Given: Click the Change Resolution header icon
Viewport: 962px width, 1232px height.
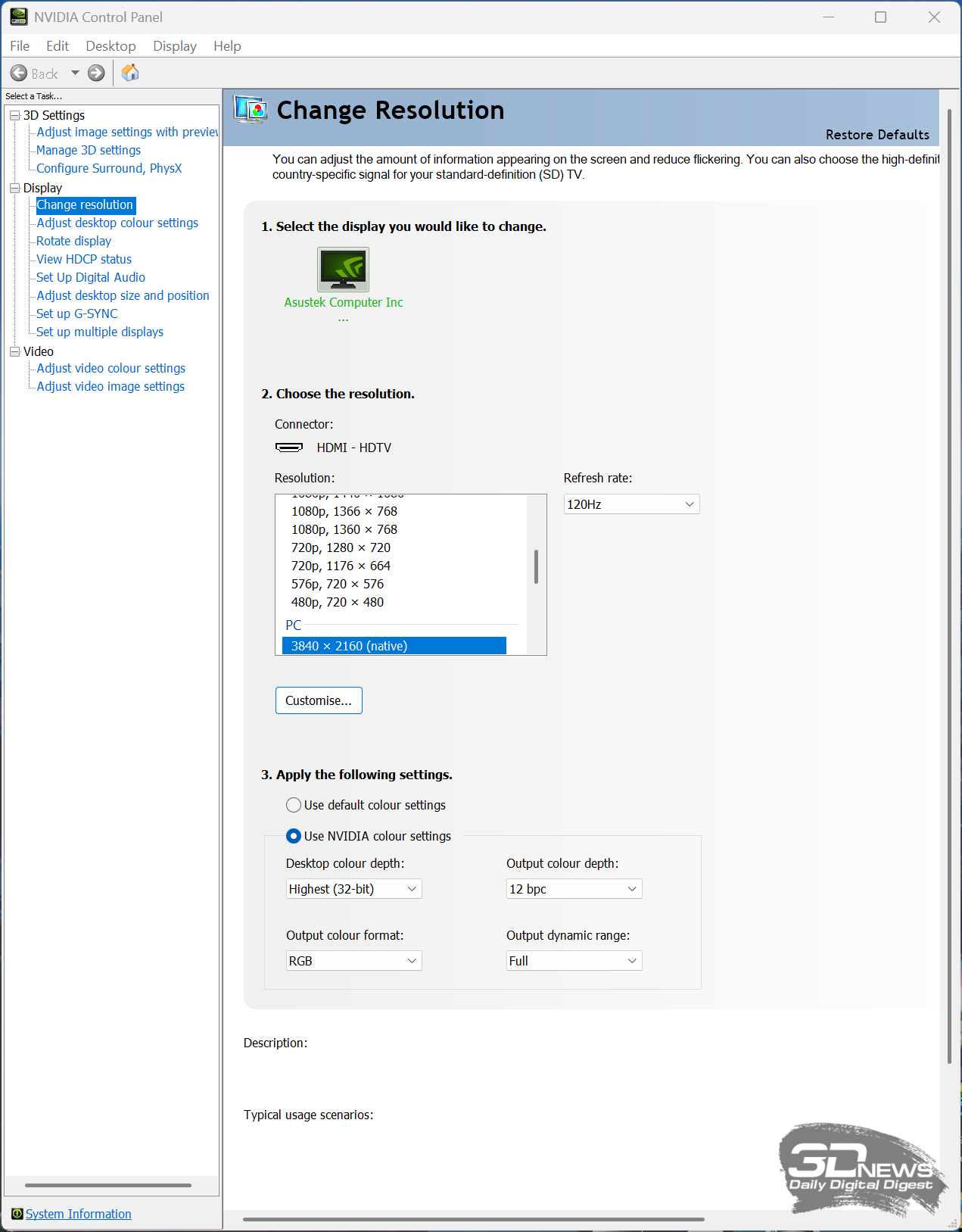Looking at the screenshot, I should [251, 110].
